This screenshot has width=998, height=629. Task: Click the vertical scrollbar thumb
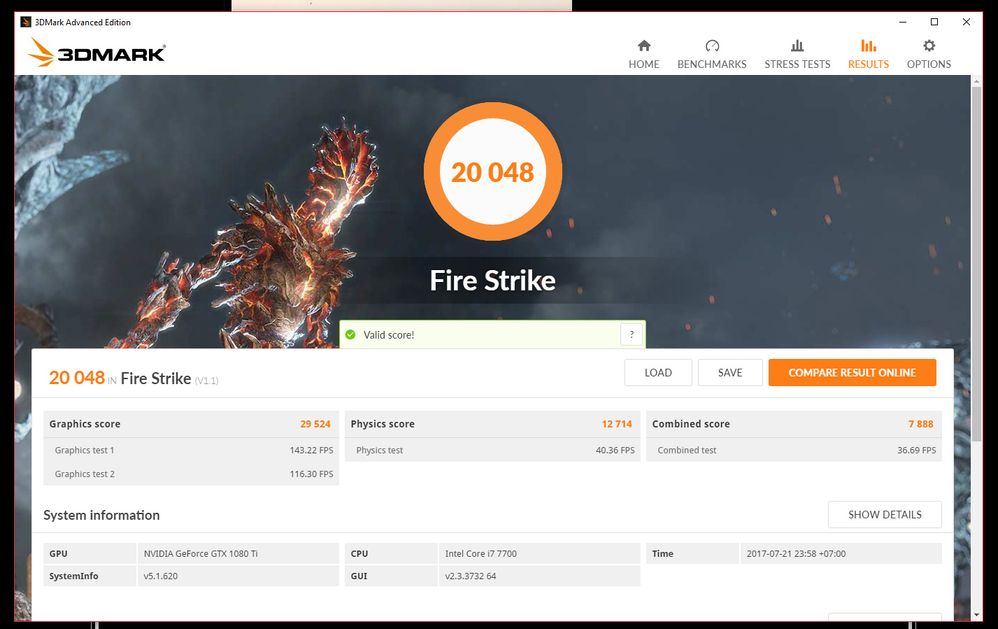pyautogui.click(x=976, y=264)
